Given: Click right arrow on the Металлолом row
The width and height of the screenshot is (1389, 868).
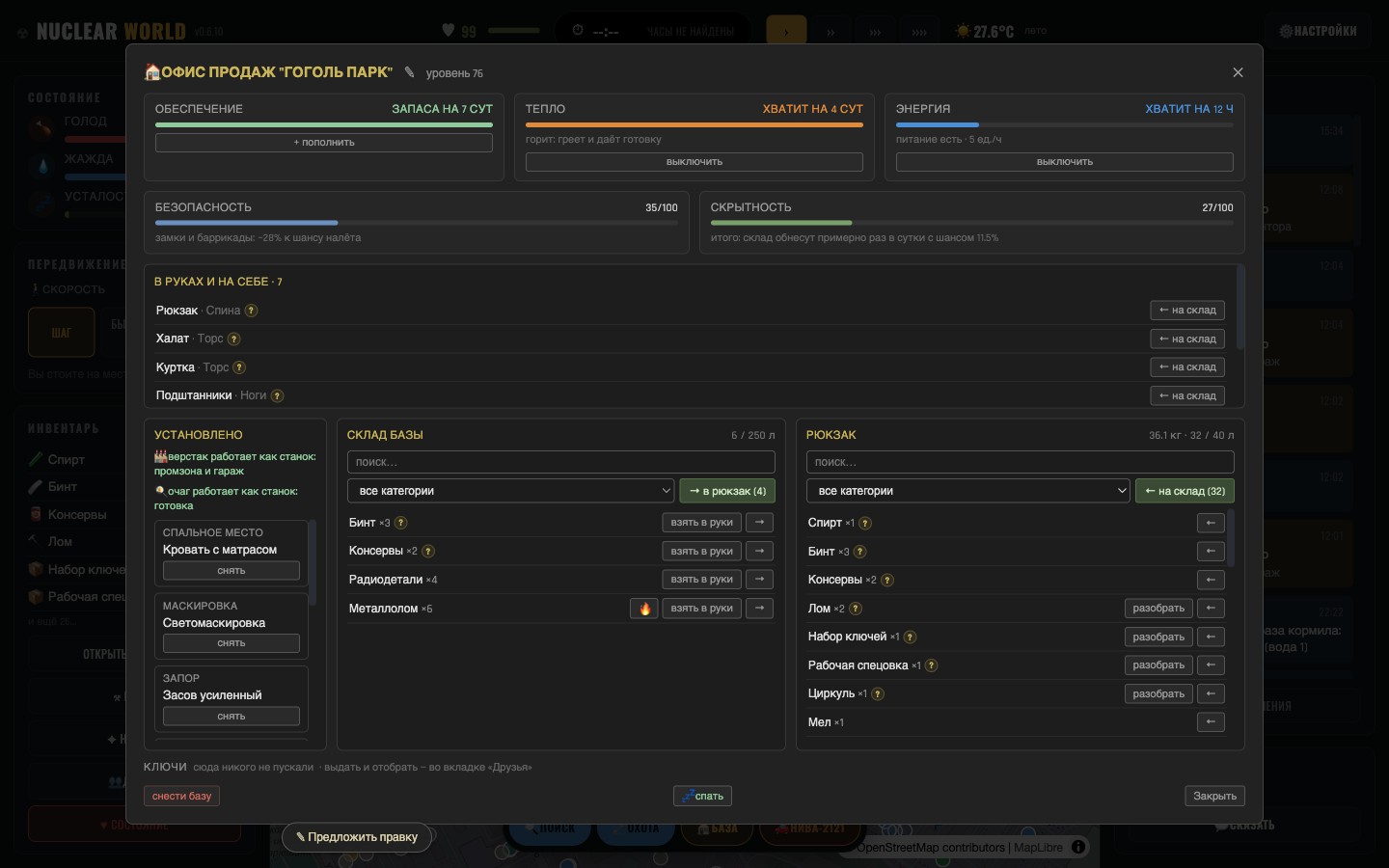Looking at the screenshot, I should [760, 609].
